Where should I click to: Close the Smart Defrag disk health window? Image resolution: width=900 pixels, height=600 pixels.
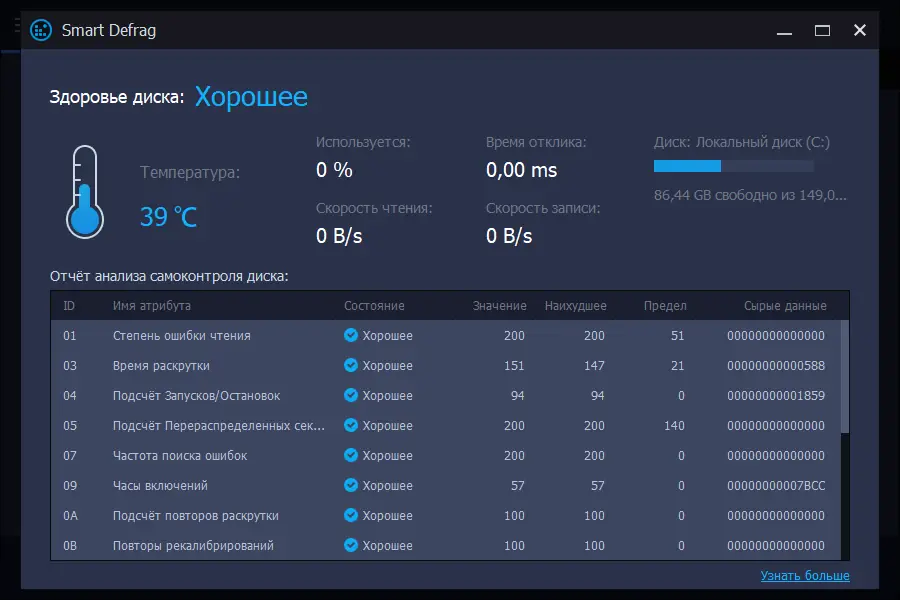click(860, 30)
